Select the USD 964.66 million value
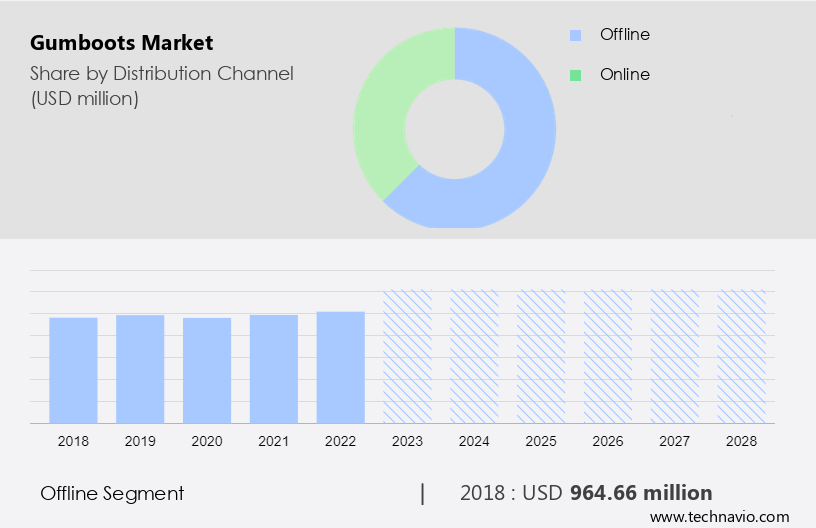This screenshot has width=816, height=528. coord(640,493)
